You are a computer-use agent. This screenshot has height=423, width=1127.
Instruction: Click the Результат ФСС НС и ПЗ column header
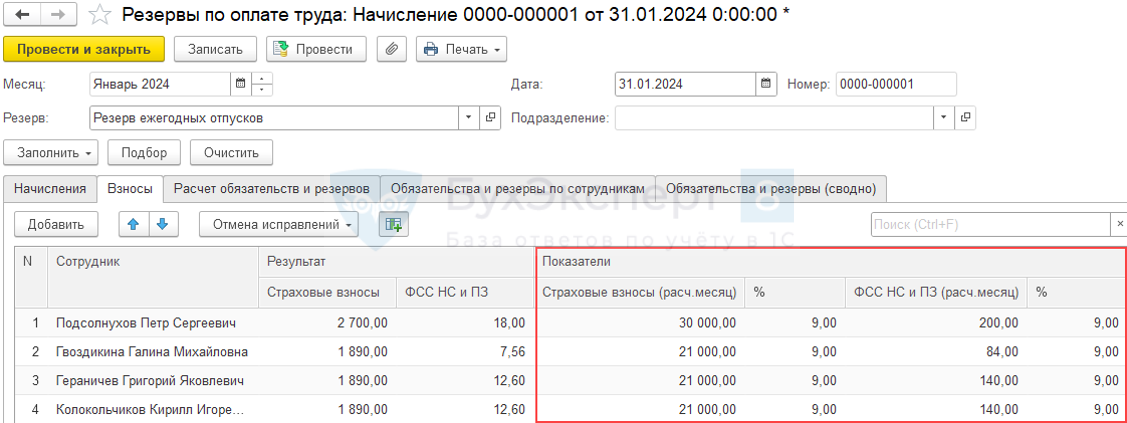(x=465, y=292)
